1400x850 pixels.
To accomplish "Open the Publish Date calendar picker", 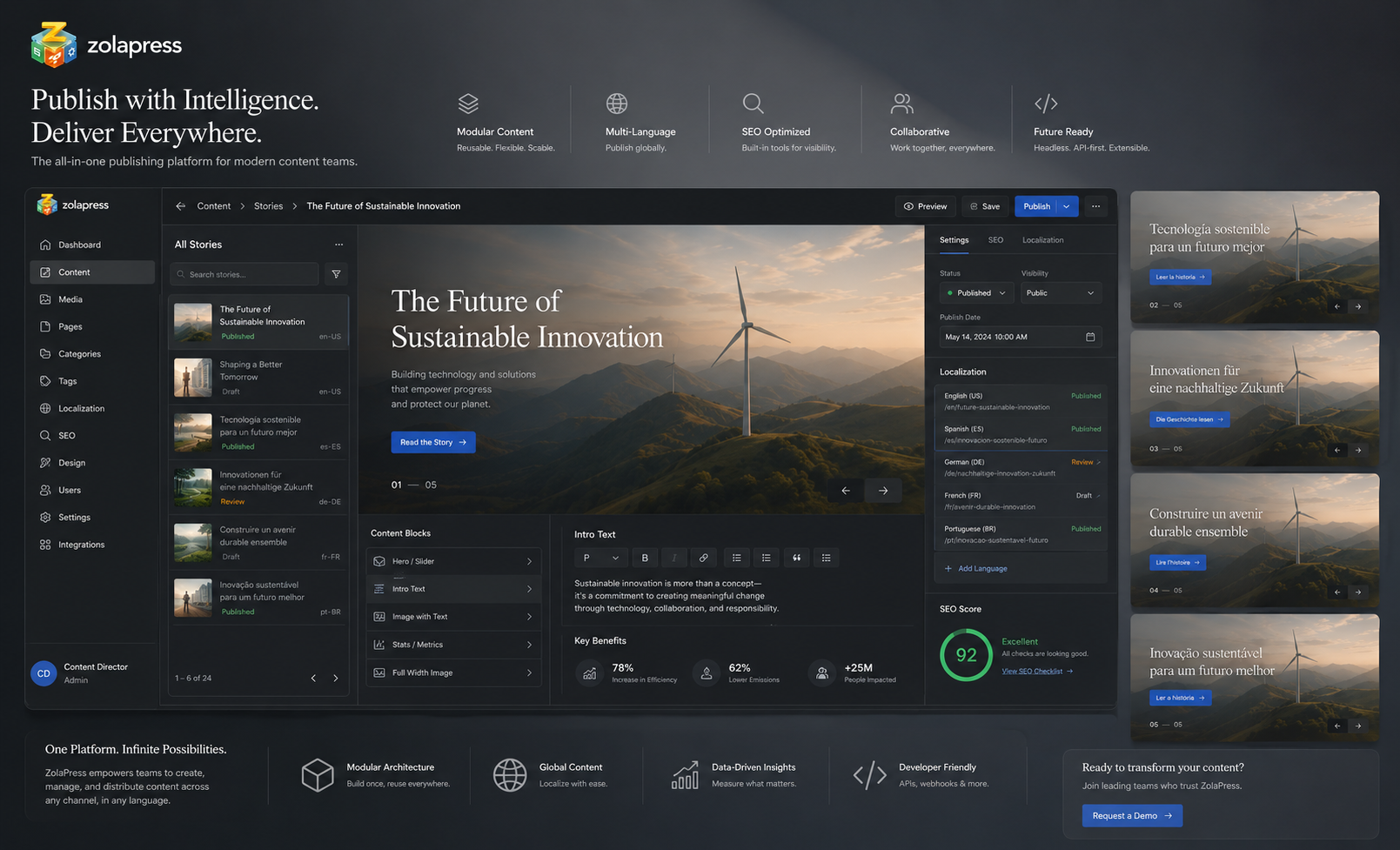I will pos(1090,337).
